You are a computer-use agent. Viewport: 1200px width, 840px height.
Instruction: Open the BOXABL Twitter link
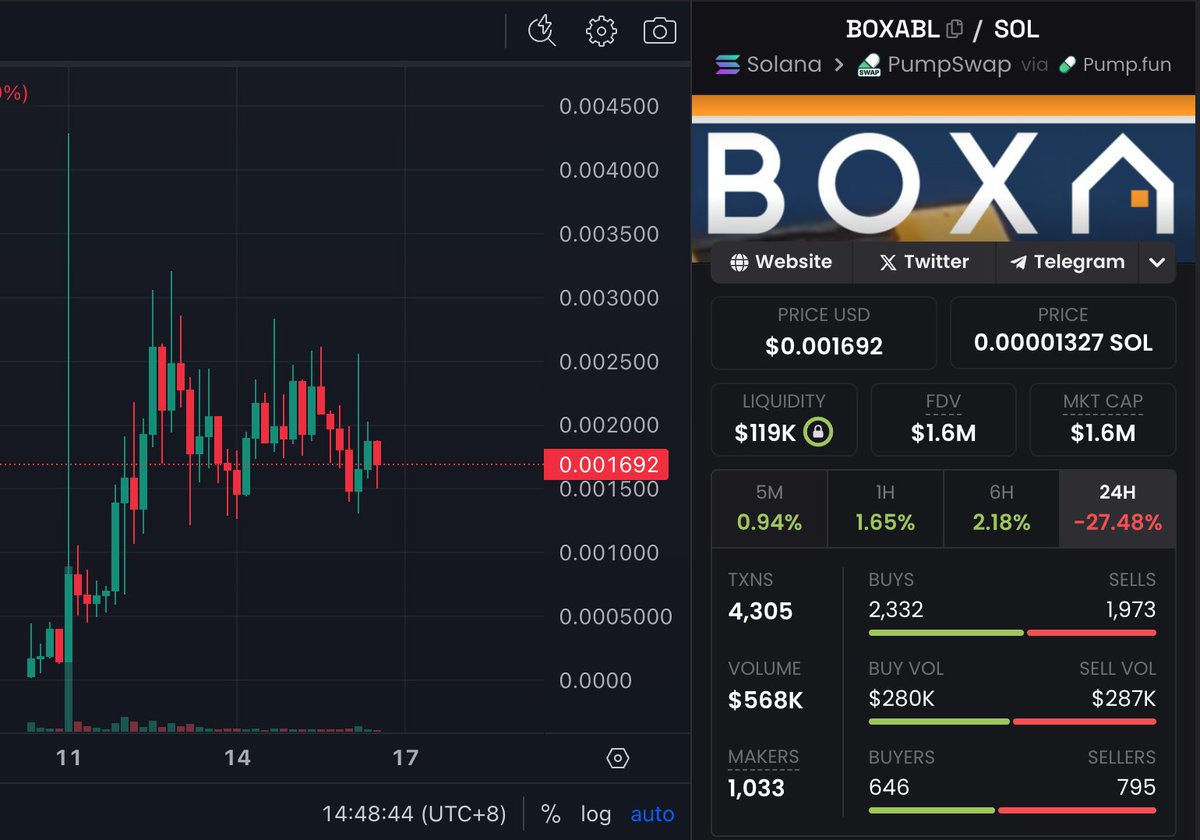pyautogui.click(x=924, y=262)
